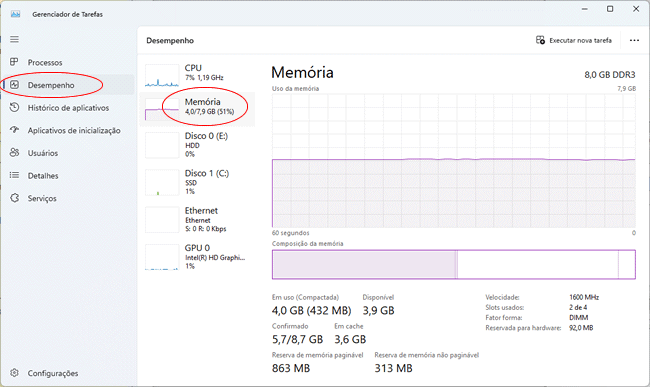Click the memory usage graph area

pyautogui.click(x=454, y=161)
